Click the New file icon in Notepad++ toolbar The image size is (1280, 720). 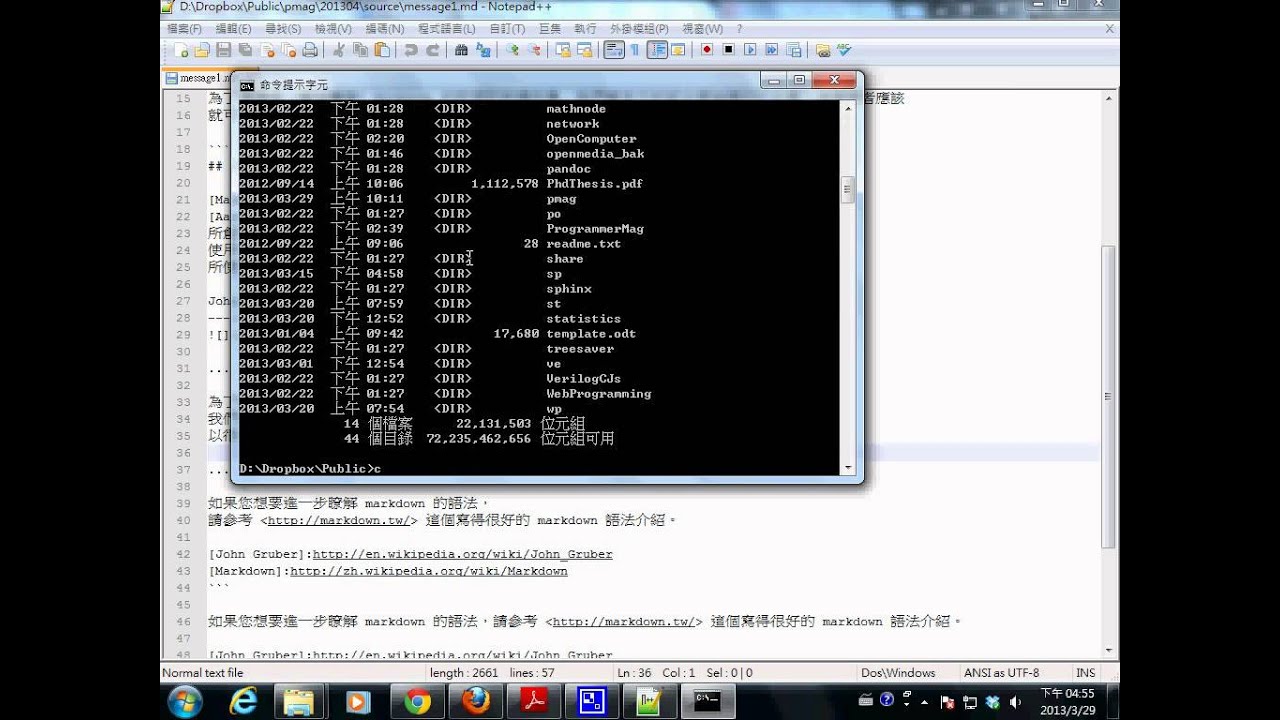click(x=181, y=50)
